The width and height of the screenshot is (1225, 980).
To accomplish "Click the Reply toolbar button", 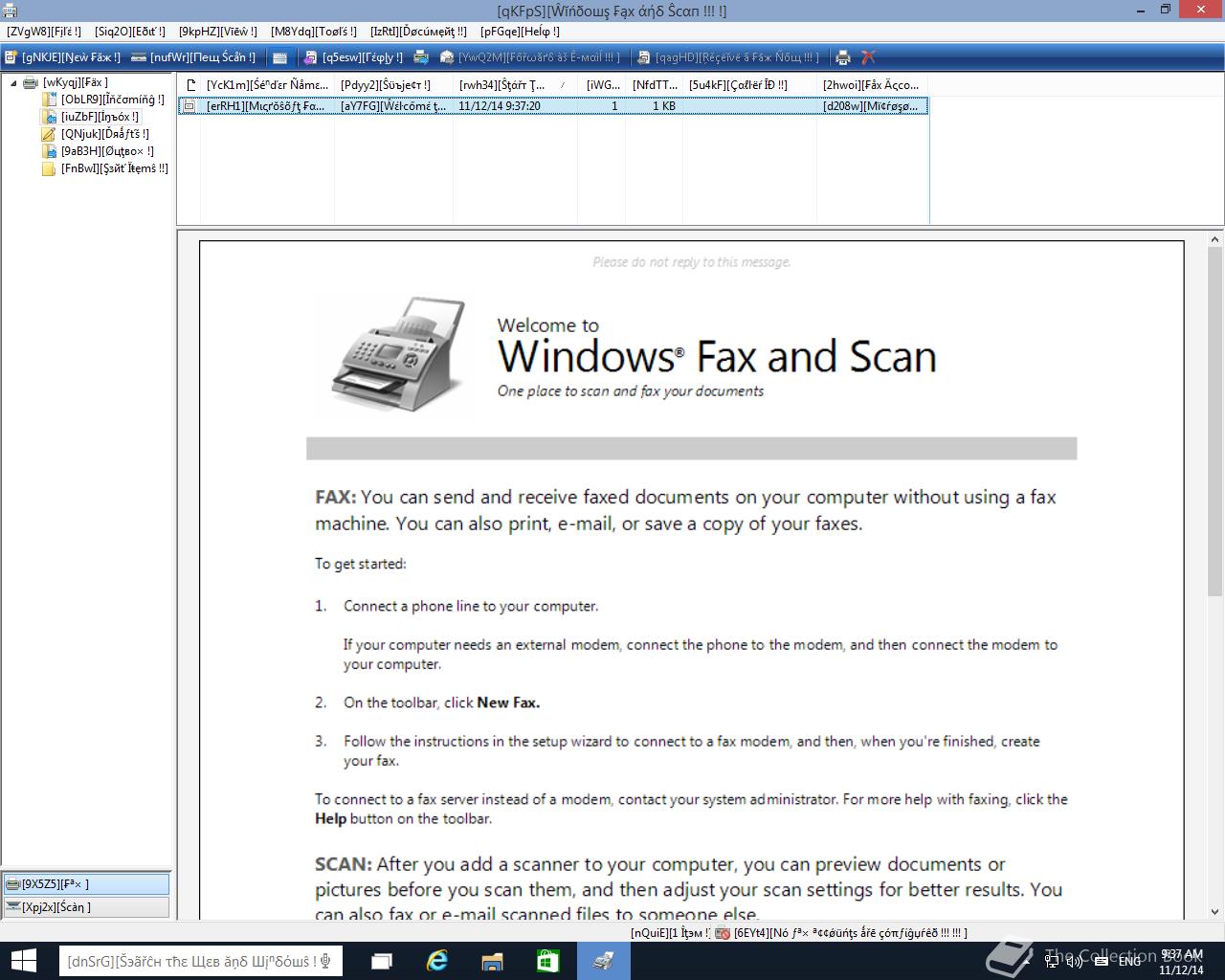I will pyautogui.click(x=353, y=57).
